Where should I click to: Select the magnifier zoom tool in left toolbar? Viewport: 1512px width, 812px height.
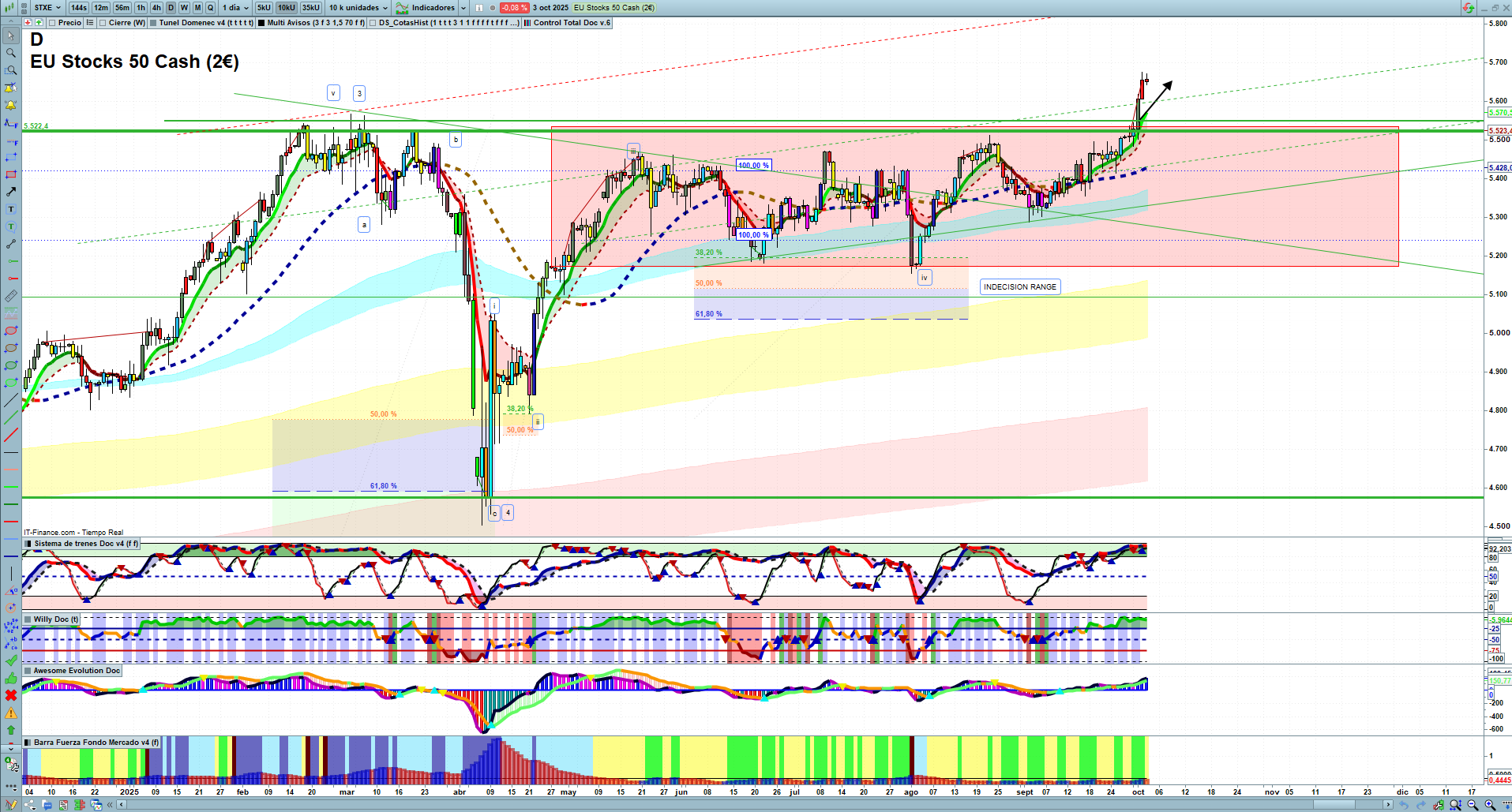(11, 53)
